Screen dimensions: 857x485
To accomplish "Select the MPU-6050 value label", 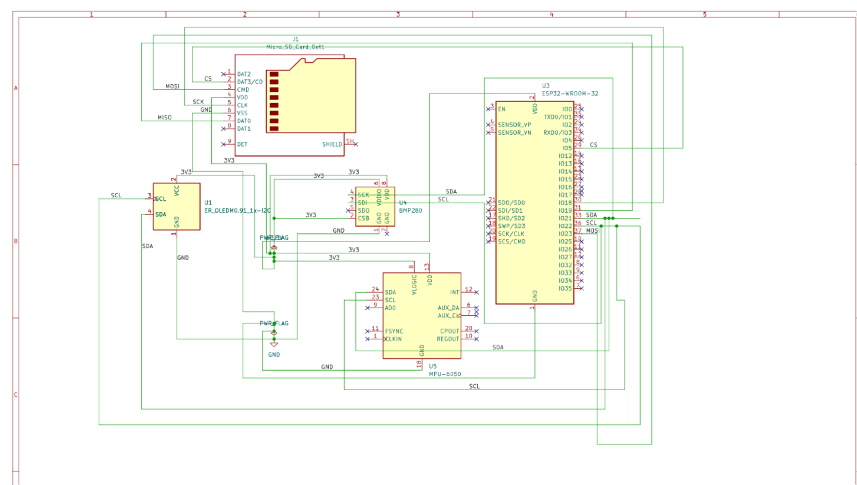I will point(445,374).
